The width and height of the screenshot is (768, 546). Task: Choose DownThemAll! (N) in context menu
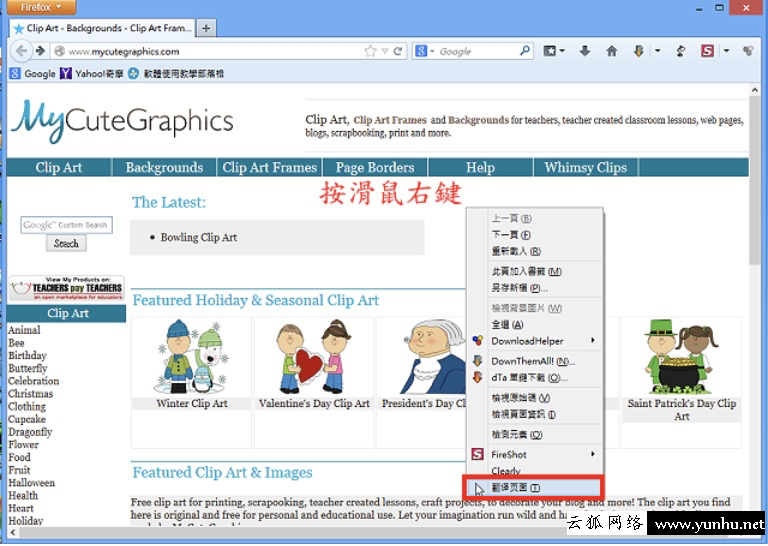[x=535, y=361]
